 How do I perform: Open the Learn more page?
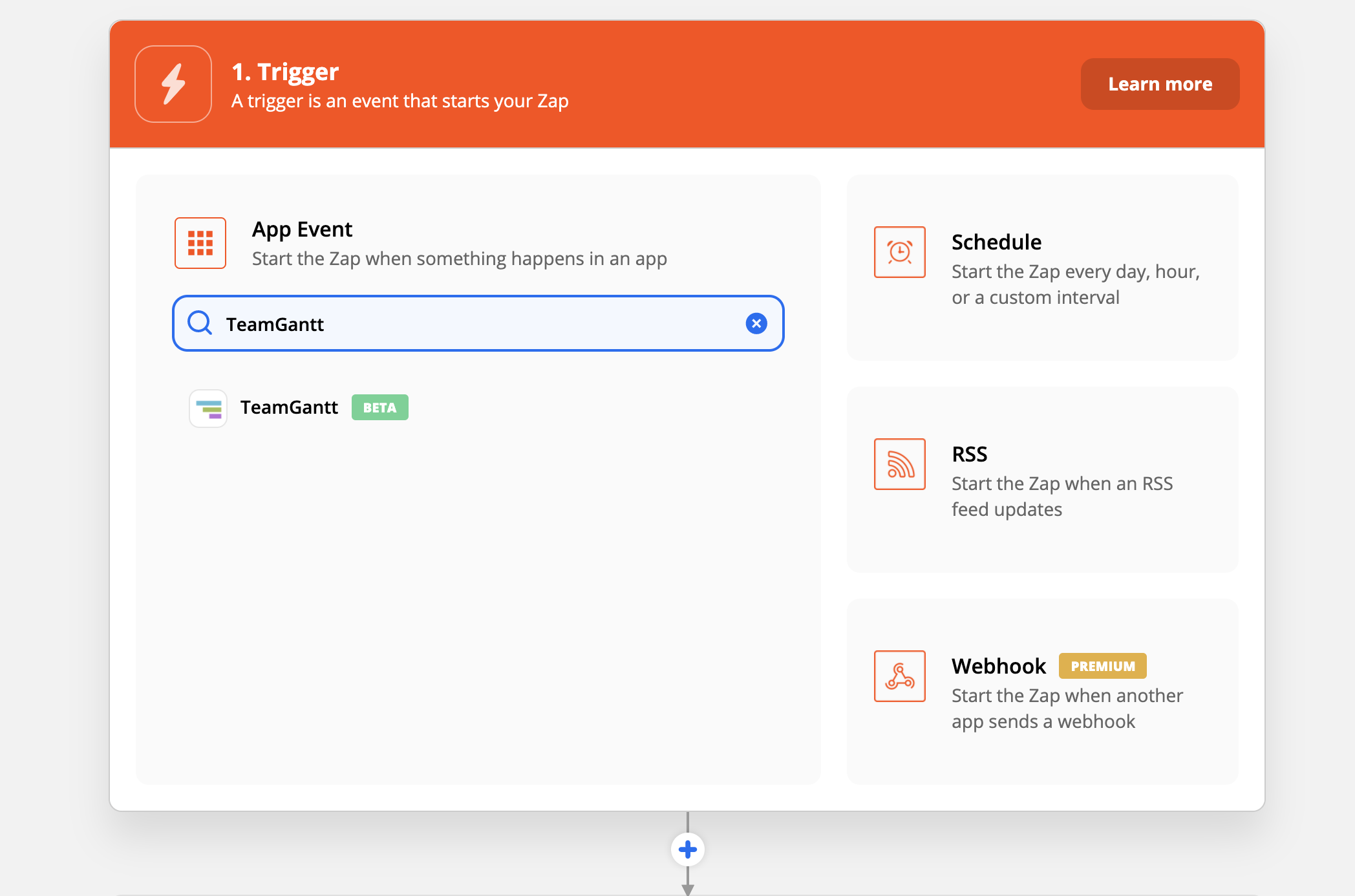[x=1160, y=83]
